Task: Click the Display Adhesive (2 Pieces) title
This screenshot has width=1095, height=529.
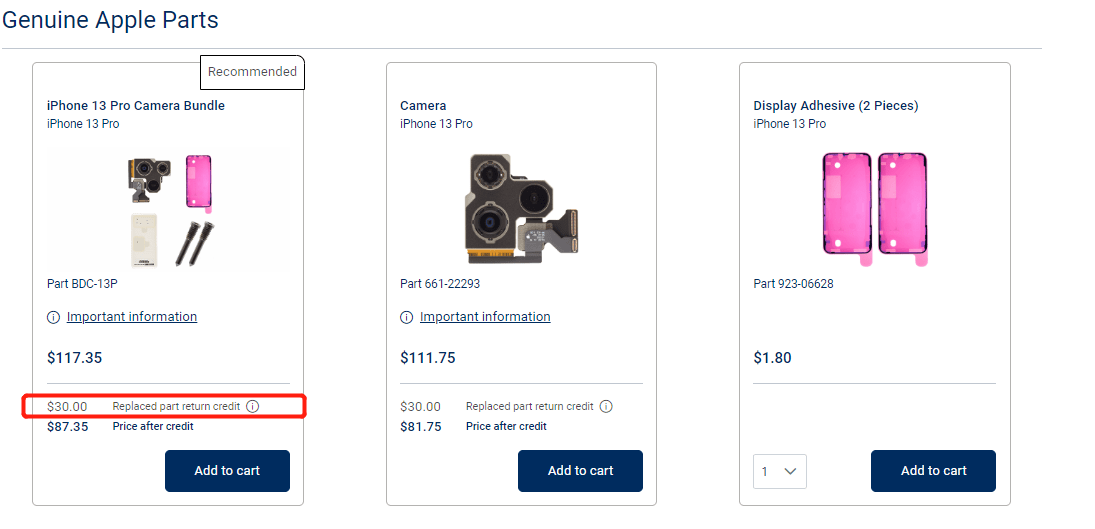Action: coord(835,106)
